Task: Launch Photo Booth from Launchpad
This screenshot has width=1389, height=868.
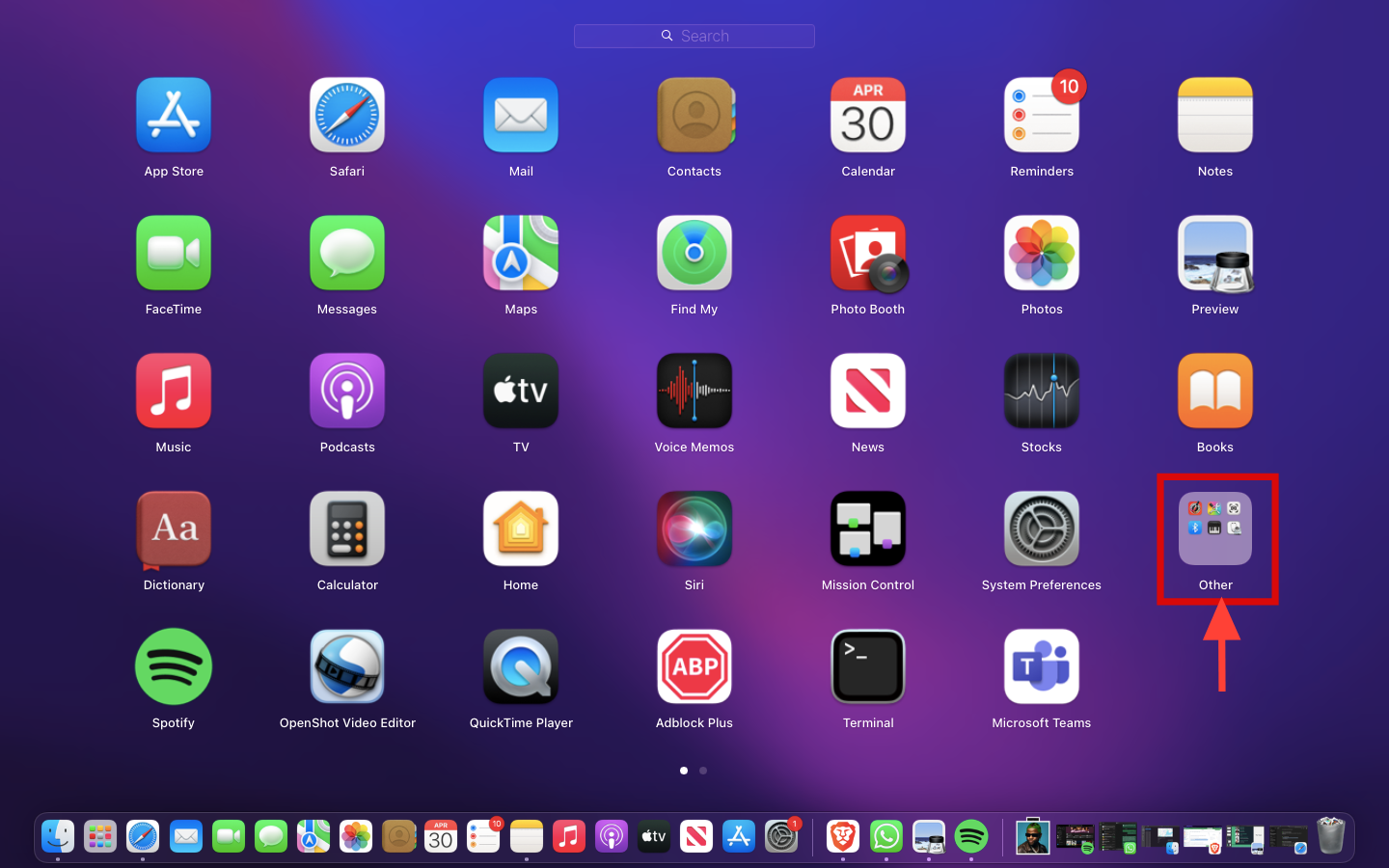Action: pyautogui.click(x=867, y=254)
